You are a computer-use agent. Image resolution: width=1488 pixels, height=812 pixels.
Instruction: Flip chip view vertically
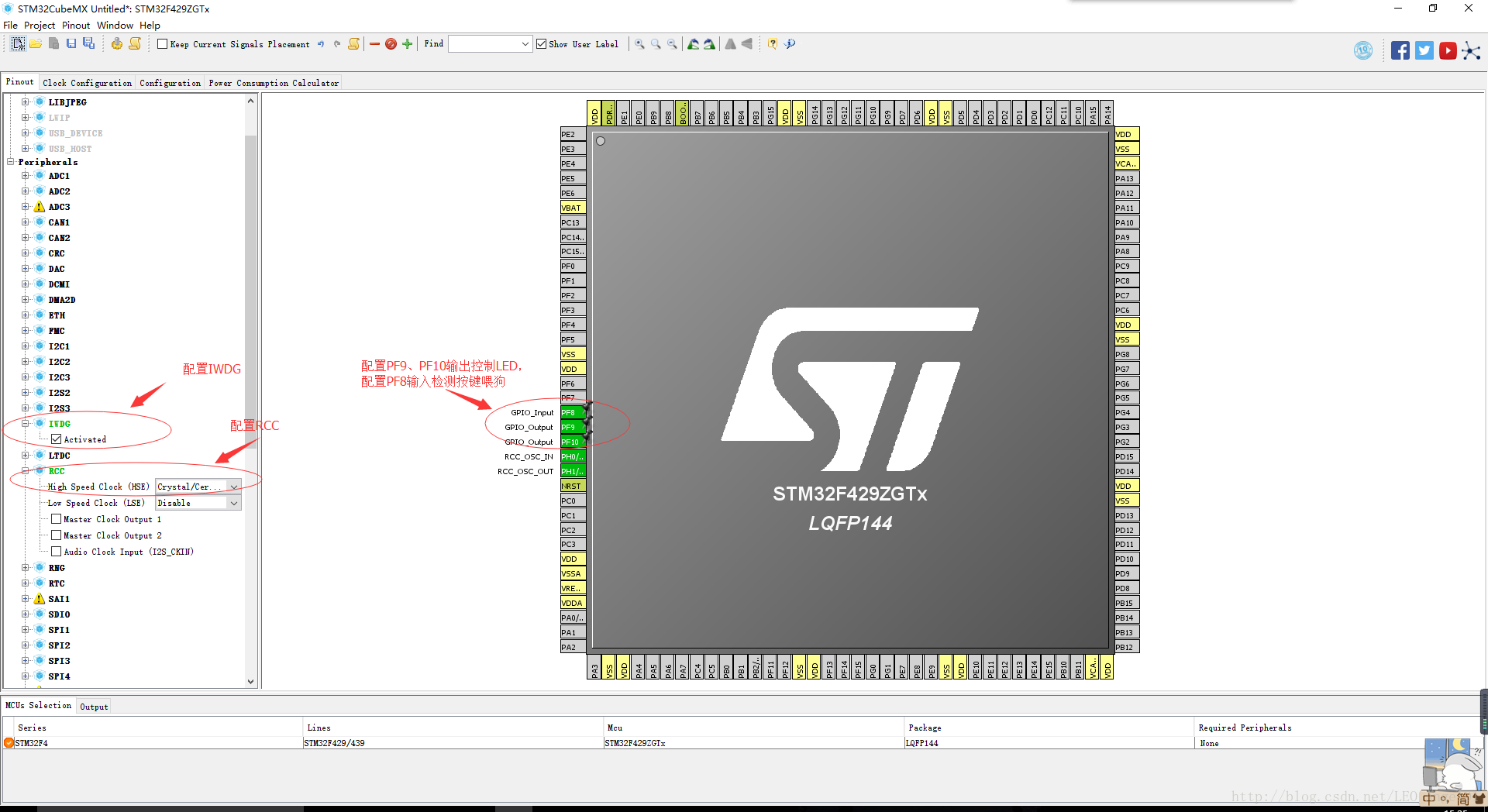coord(746,44)
